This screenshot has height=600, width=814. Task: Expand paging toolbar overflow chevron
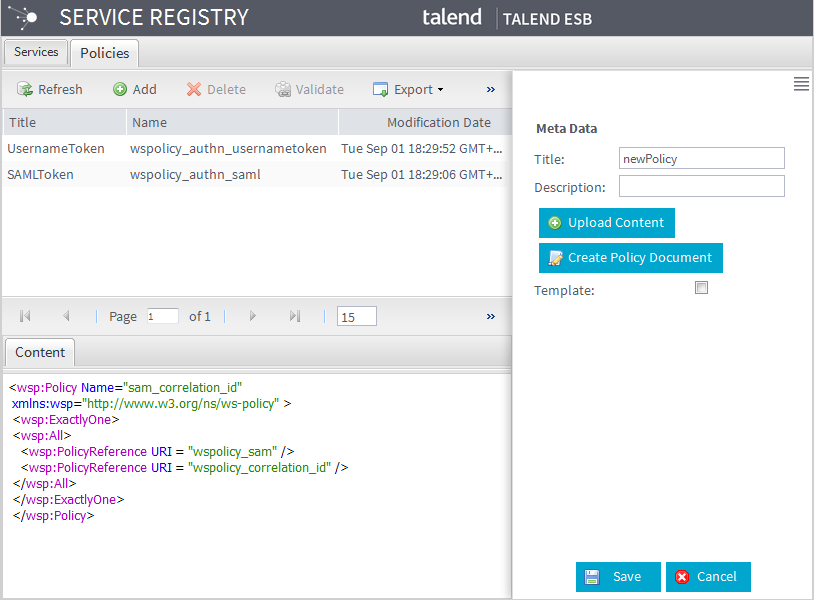pos(490,316)
